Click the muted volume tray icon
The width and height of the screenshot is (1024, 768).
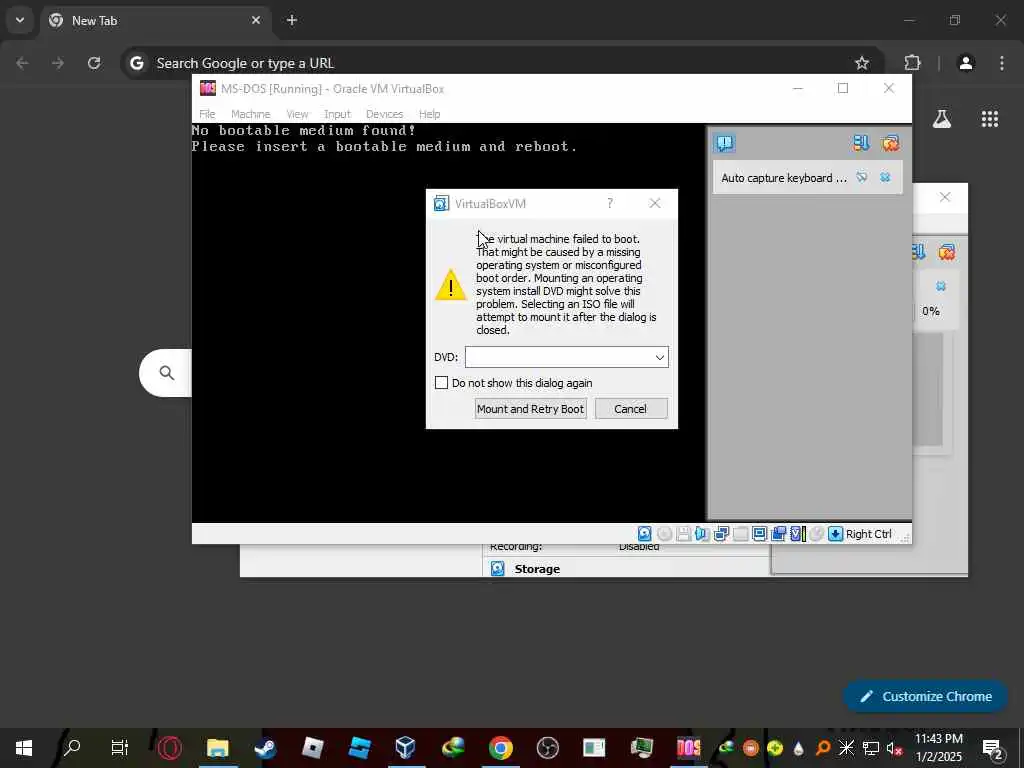tap(893, 748)
